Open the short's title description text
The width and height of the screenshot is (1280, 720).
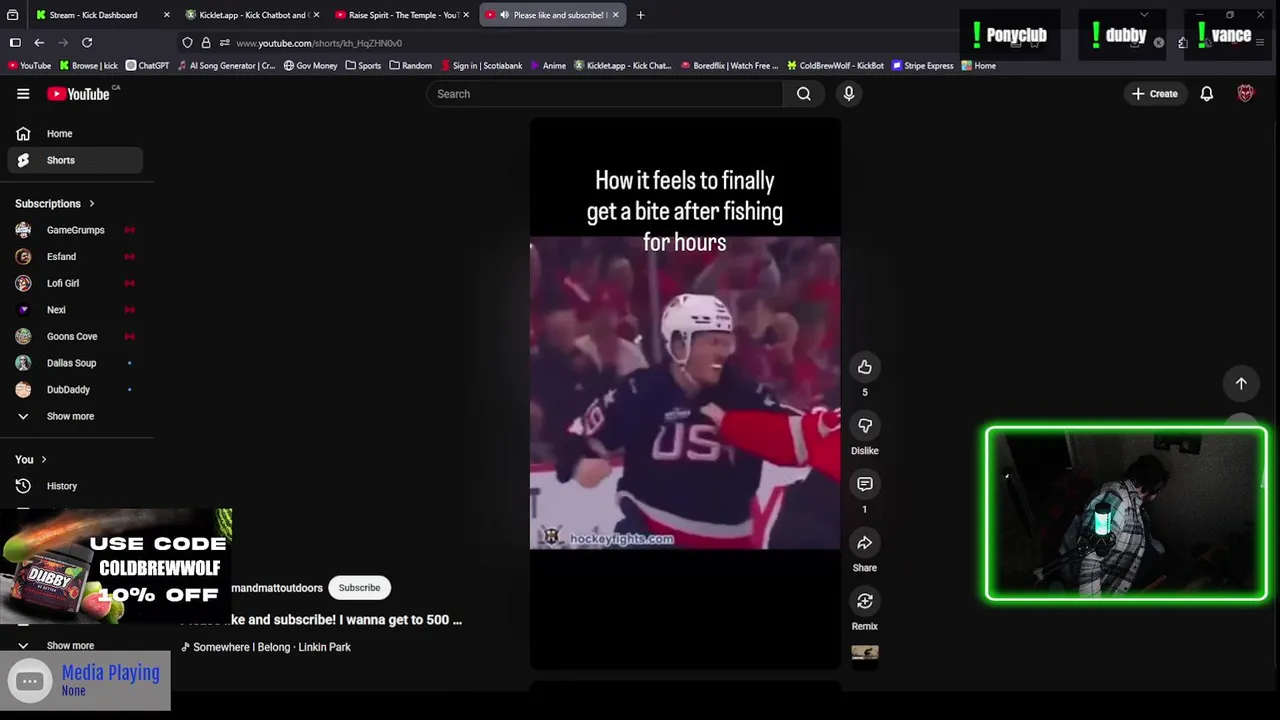pyautogui.click(x=321, y=620)
